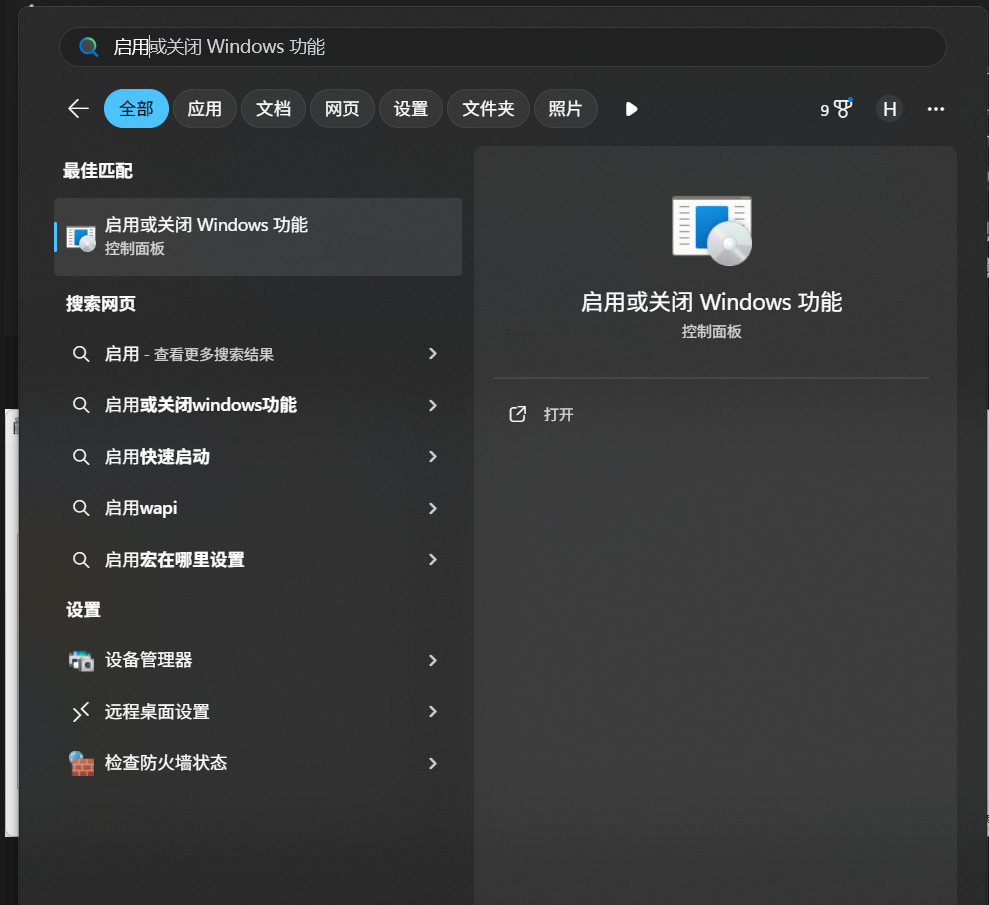
Task: Open 设备管理器 settings result
Action: point(258,660)
